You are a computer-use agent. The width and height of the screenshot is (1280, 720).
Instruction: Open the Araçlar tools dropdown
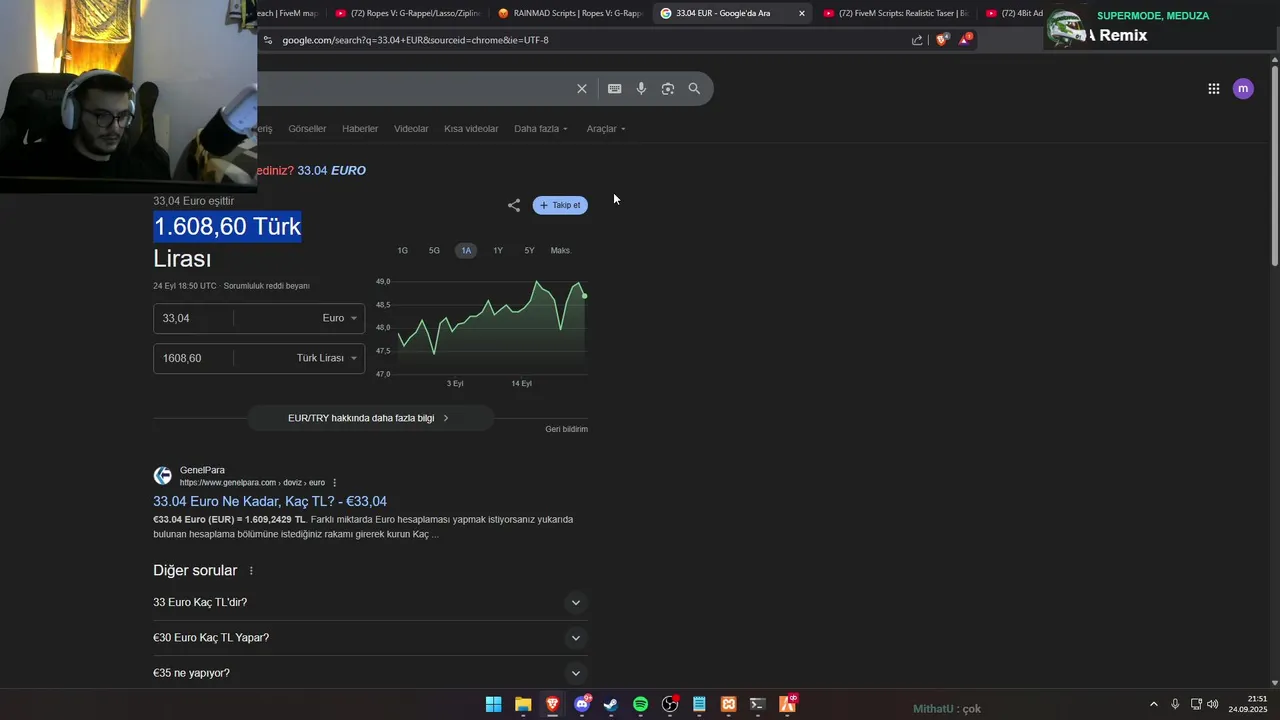606,129
